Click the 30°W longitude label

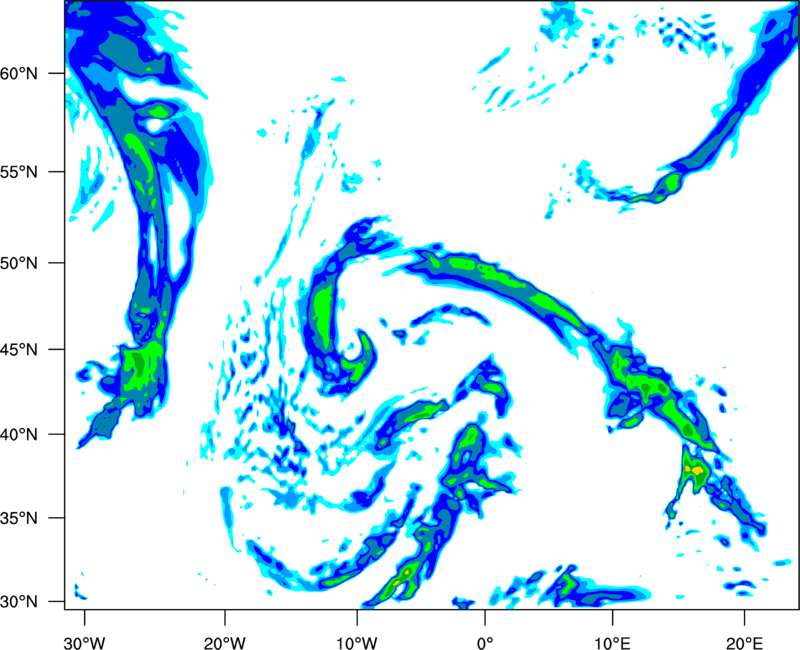pos(85,643)
